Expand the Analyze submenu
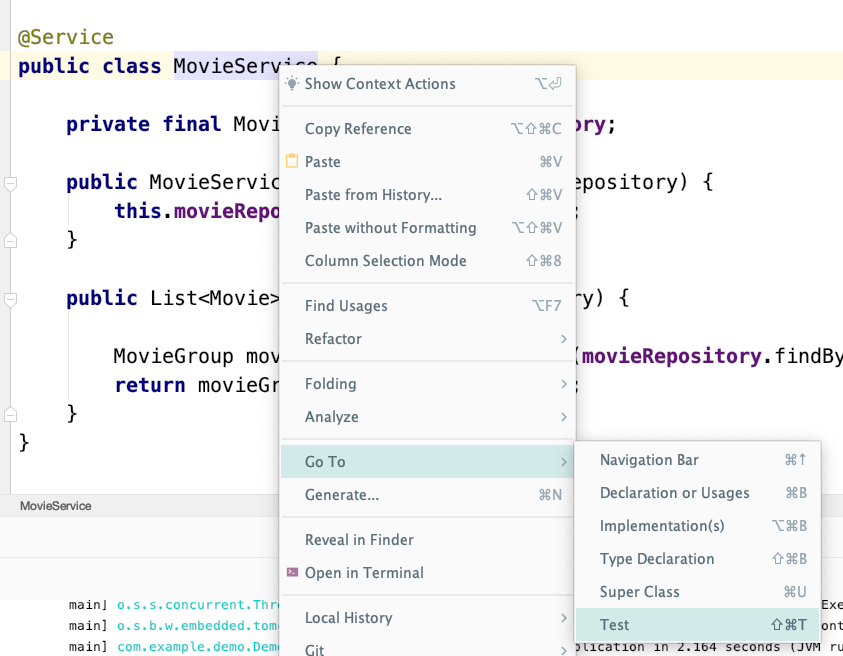 click(428, 417)
